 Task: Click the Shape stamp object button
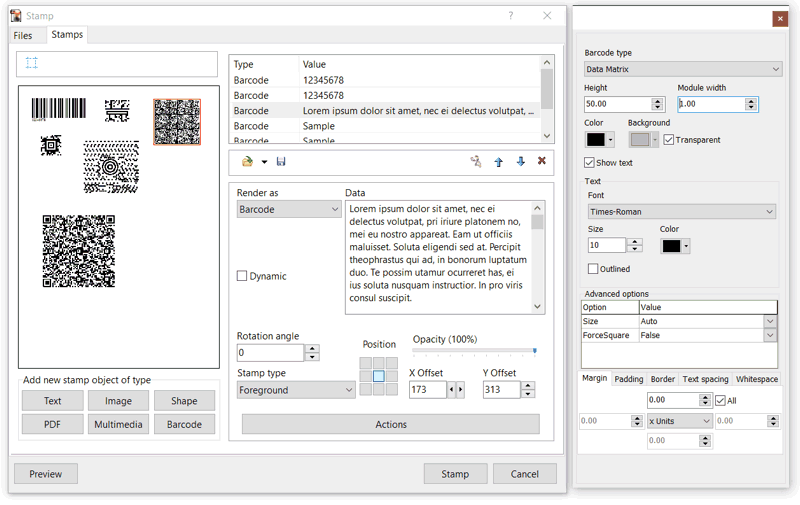point(184,401)
